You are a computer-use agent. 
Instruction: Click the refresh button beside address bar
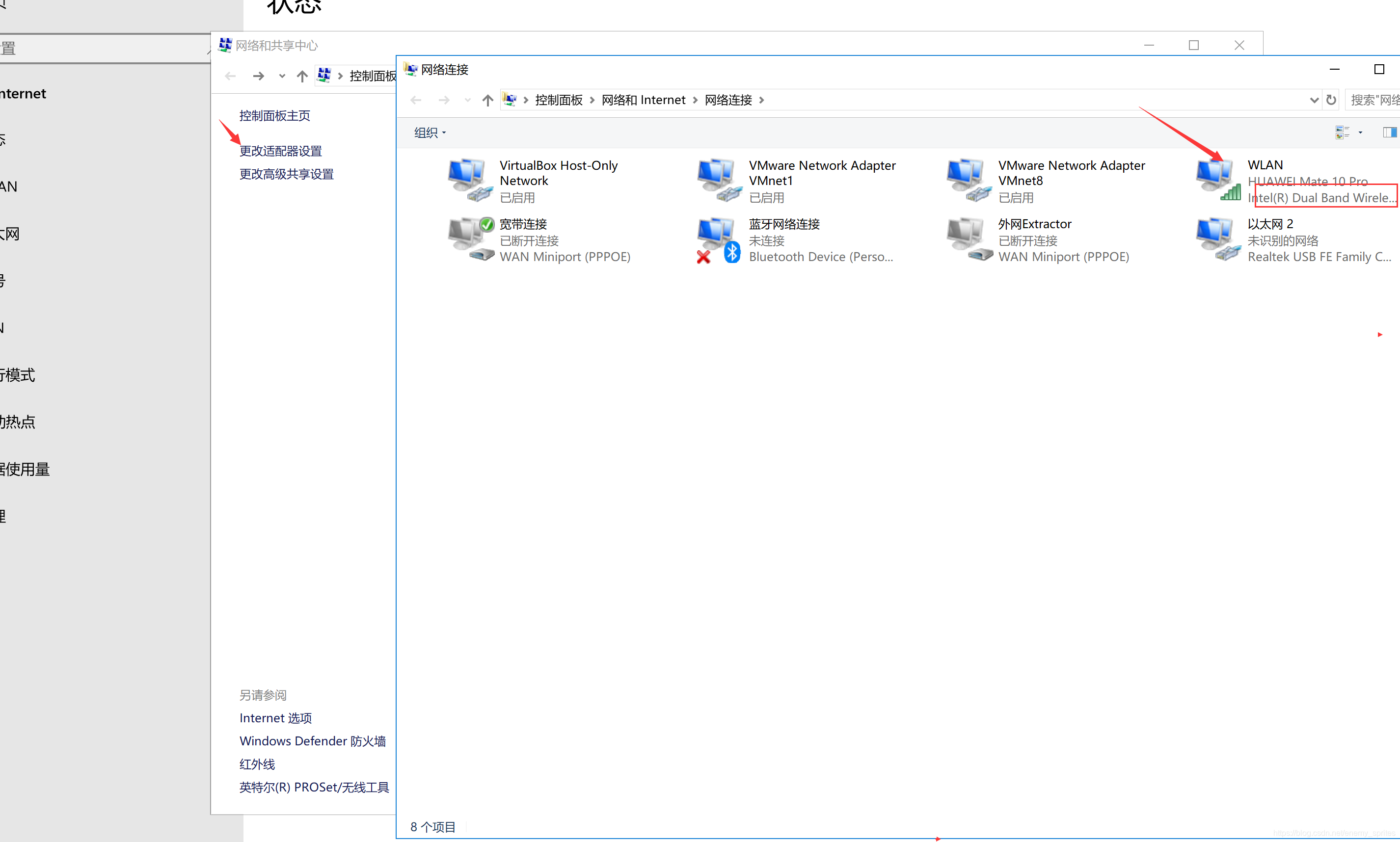(x=1331, y=101)
